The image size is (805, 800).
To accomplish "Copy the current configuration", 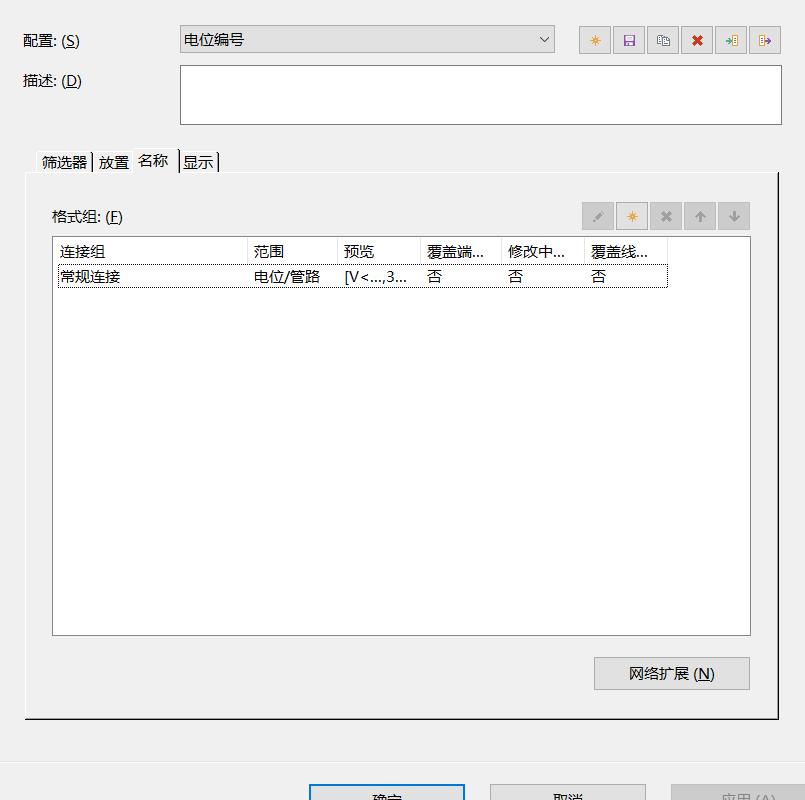I will (663, 40).
